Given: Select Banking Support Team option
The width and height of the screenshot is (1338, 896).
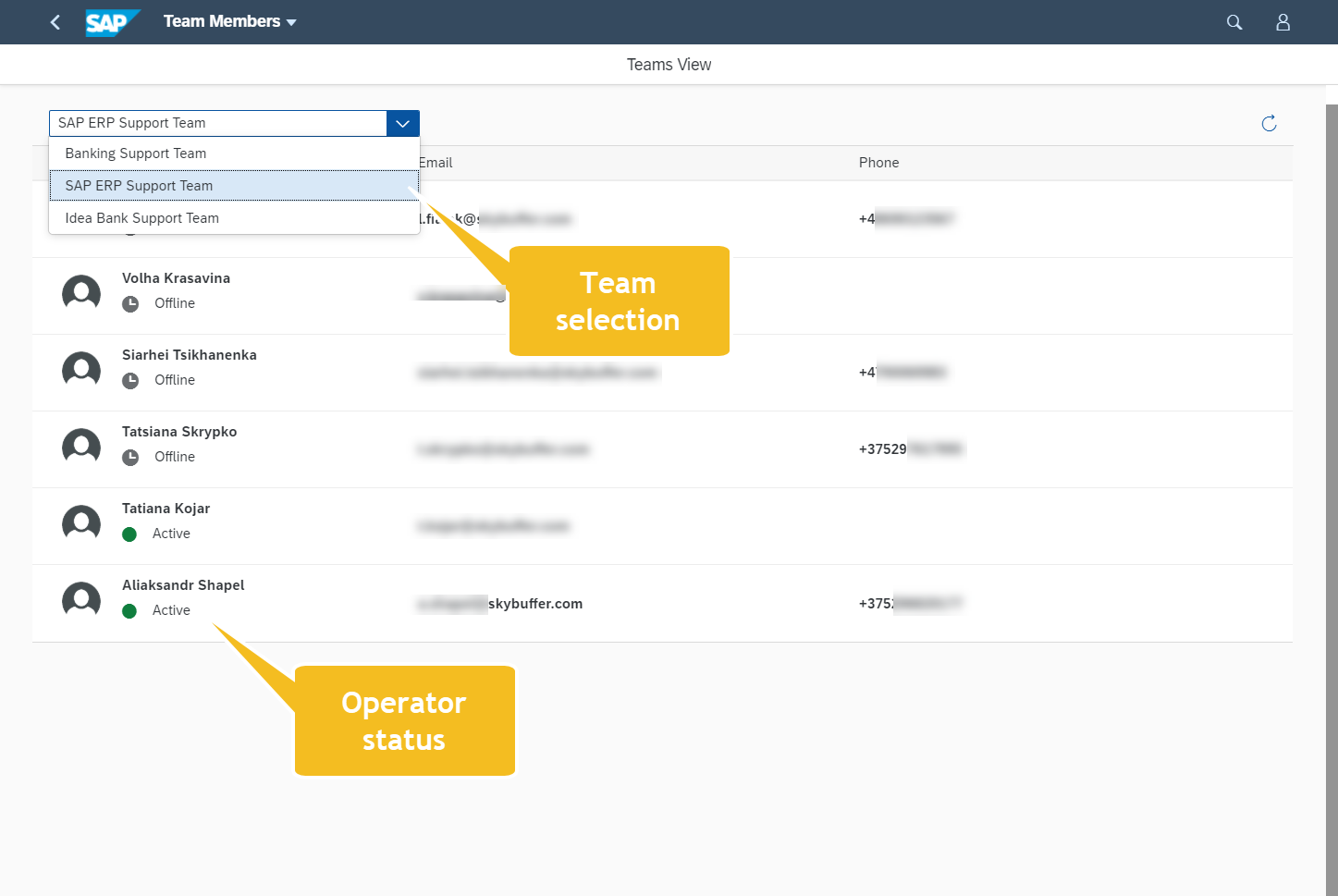Looking at the screenshot, I should pos(234,153).
